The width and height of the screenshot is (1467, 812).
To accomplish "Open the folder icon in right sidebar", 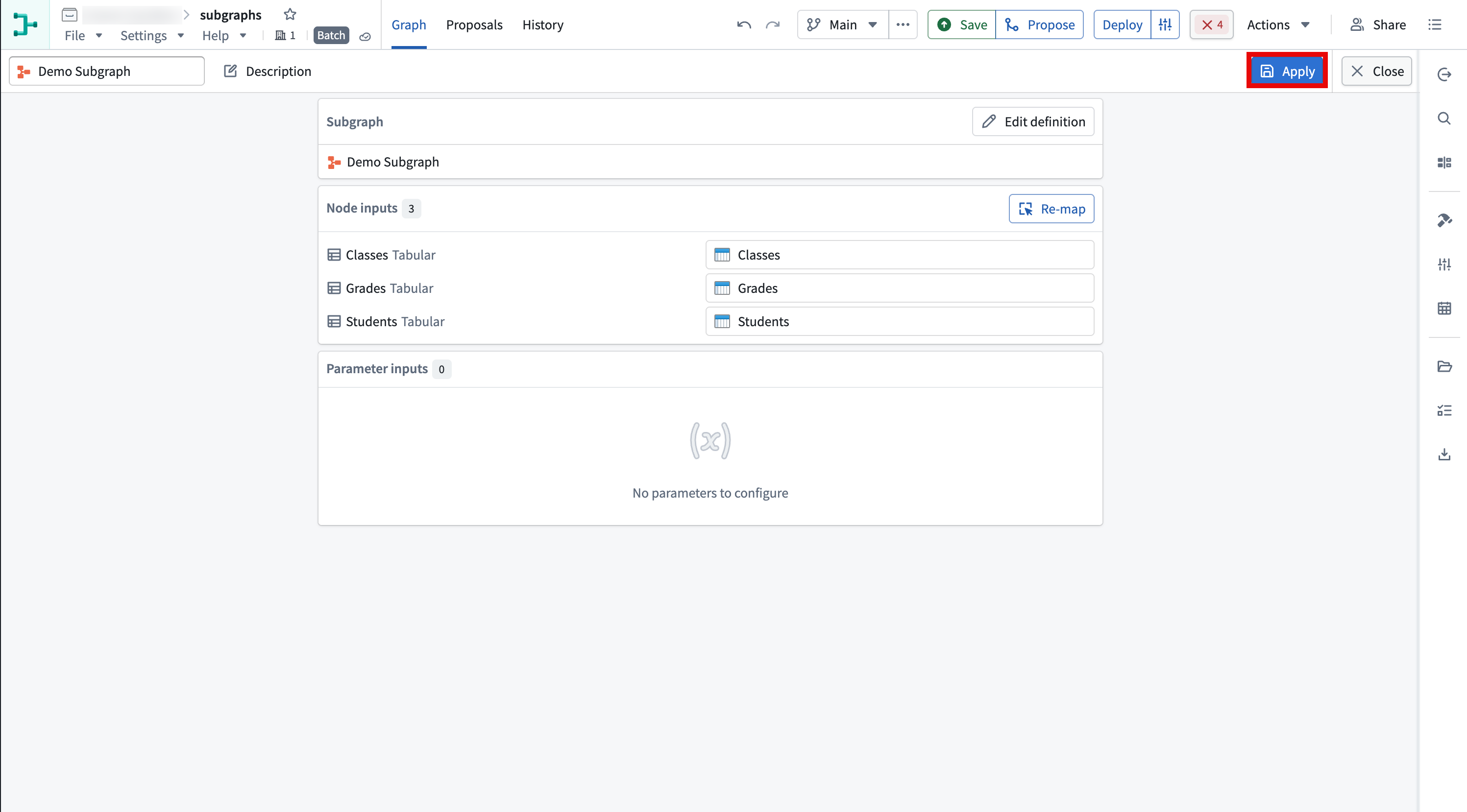I will tap(1444, 366).
